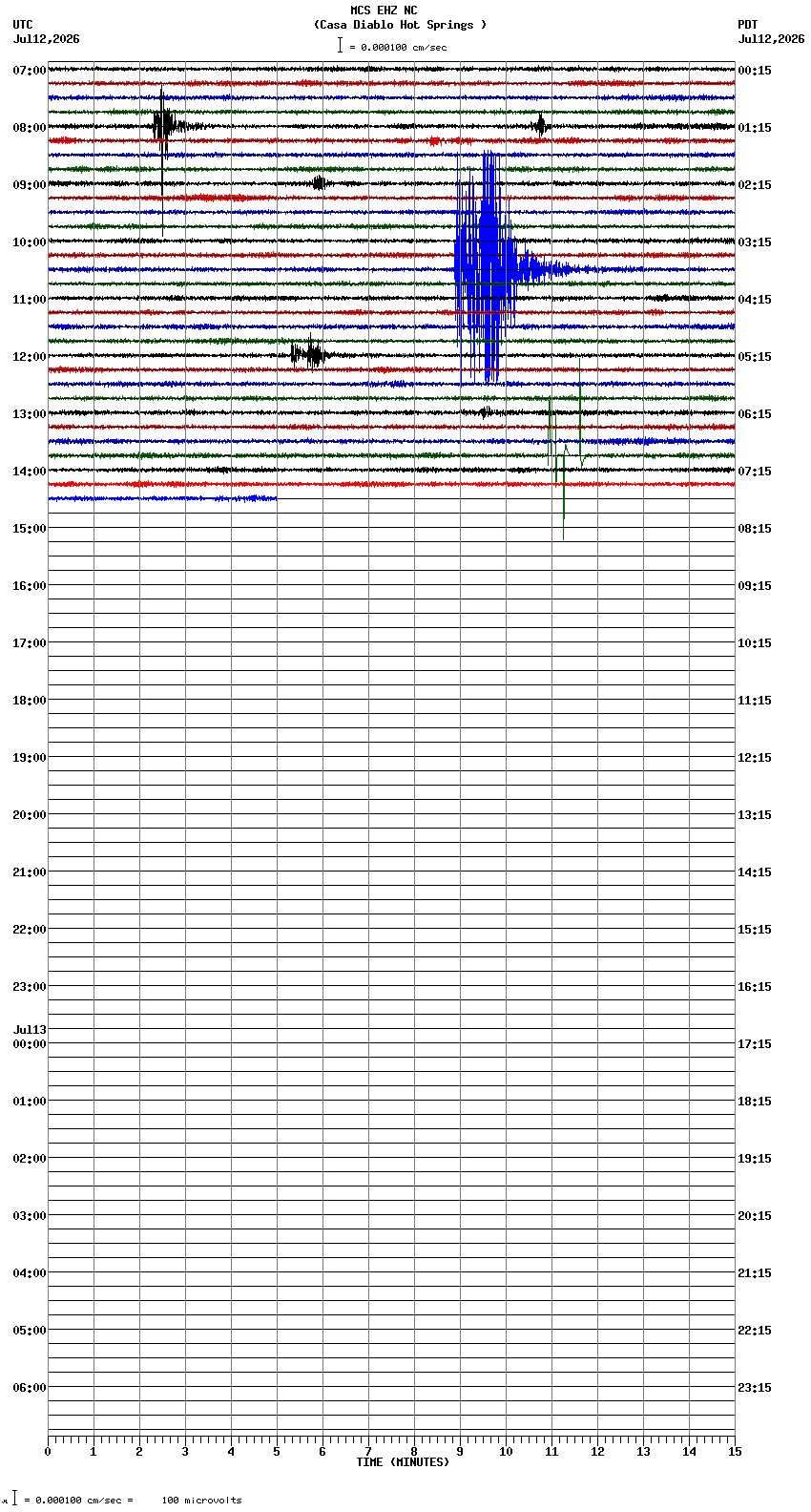Click the green spike below the 13:00 trace
Viewport: 811px width, 1512px height.
[565, 449]
